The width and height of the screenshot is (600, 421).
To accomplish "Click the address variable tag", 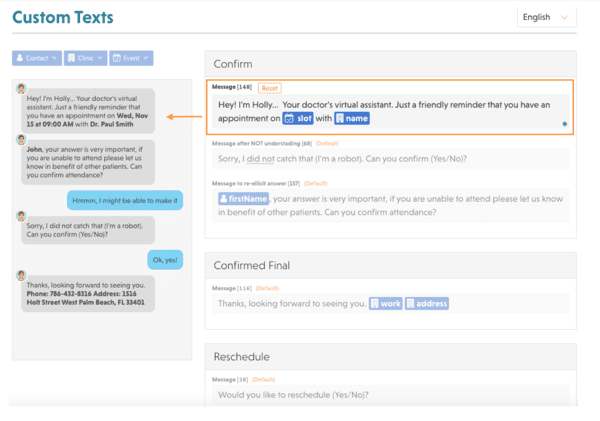I will click(427, 304).
